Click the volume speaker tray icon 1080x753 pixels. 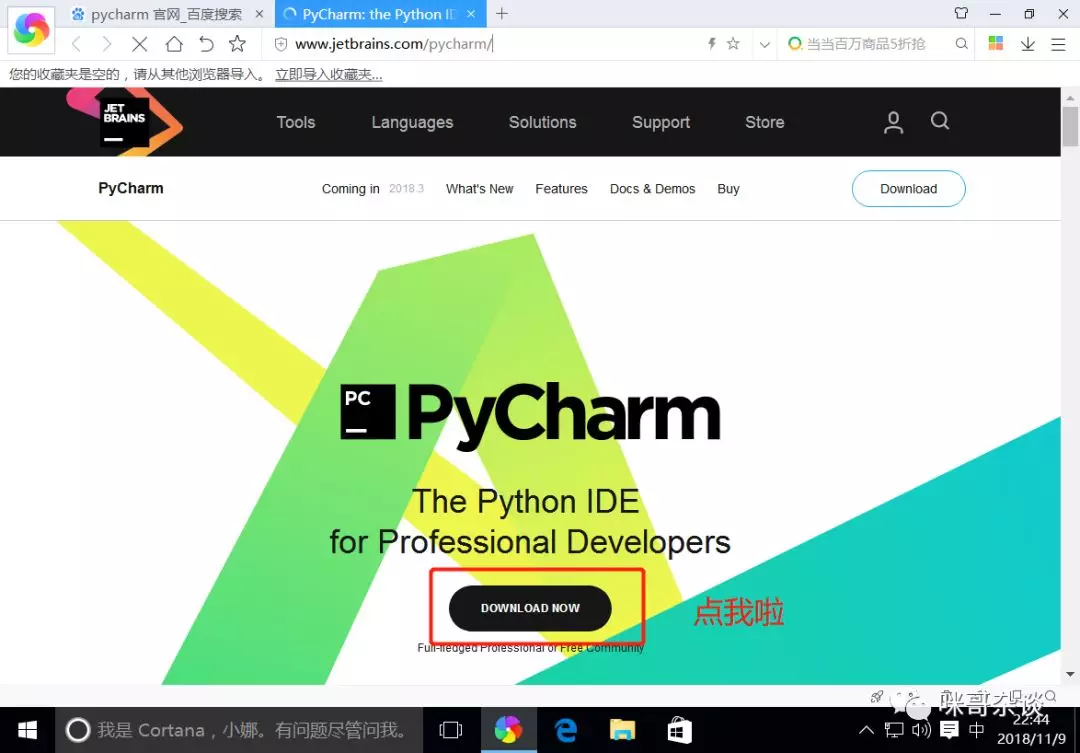pyautogui.click(x=921, y=730)
